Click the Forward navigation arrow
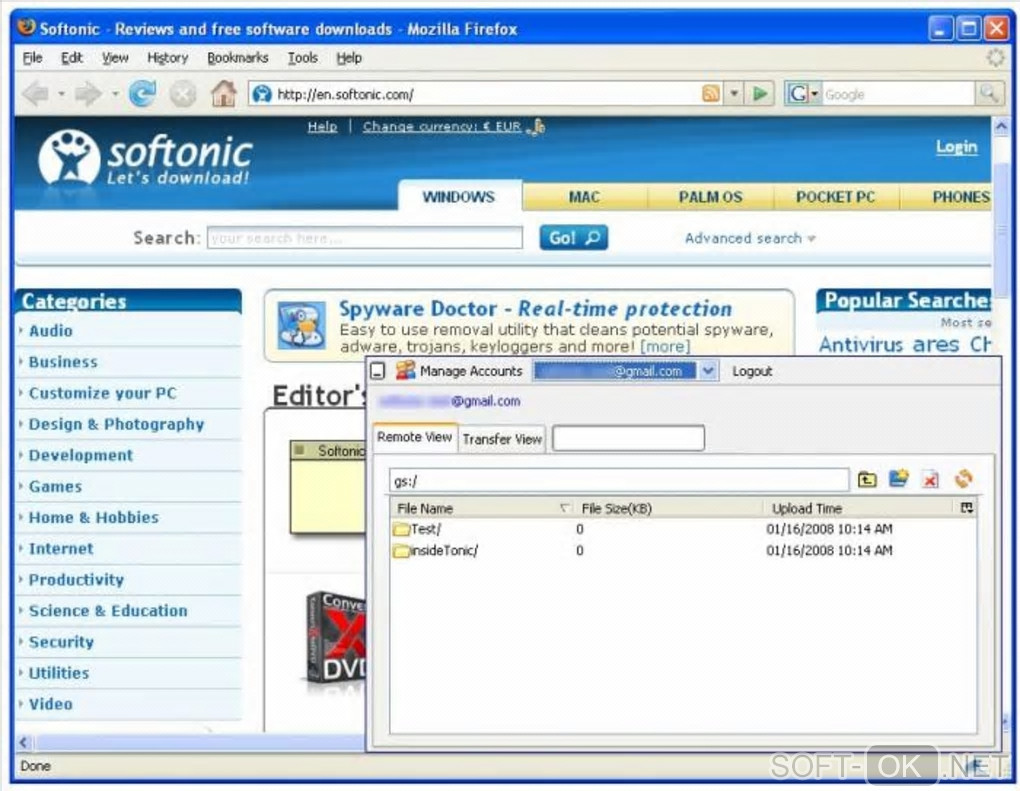Screen dimensions: 1020x791 coord(89,94)
